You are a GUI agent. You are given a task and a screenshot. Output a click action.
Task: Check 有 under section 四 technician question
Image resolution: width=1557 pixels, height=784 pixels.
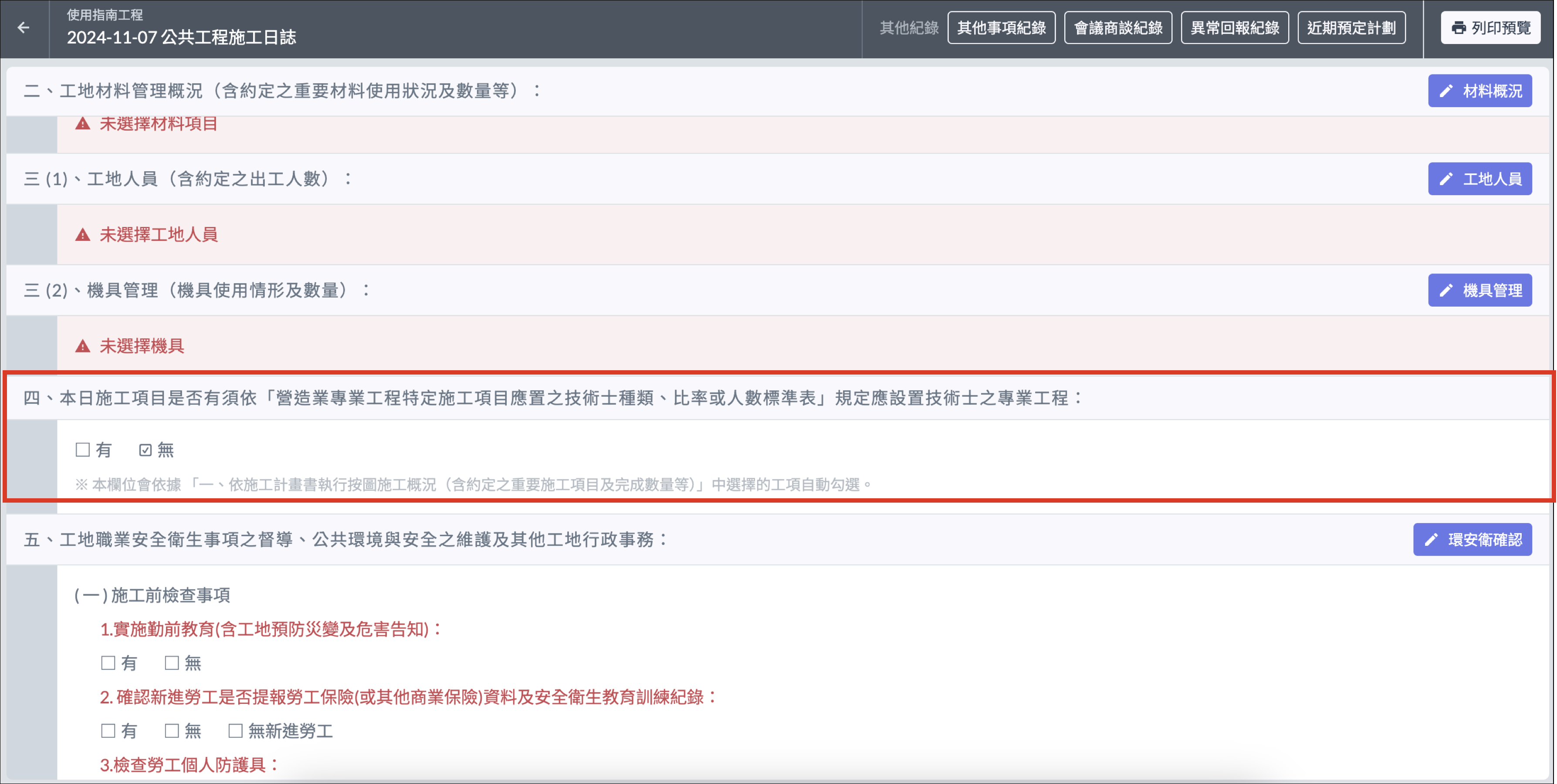point(83,450)
